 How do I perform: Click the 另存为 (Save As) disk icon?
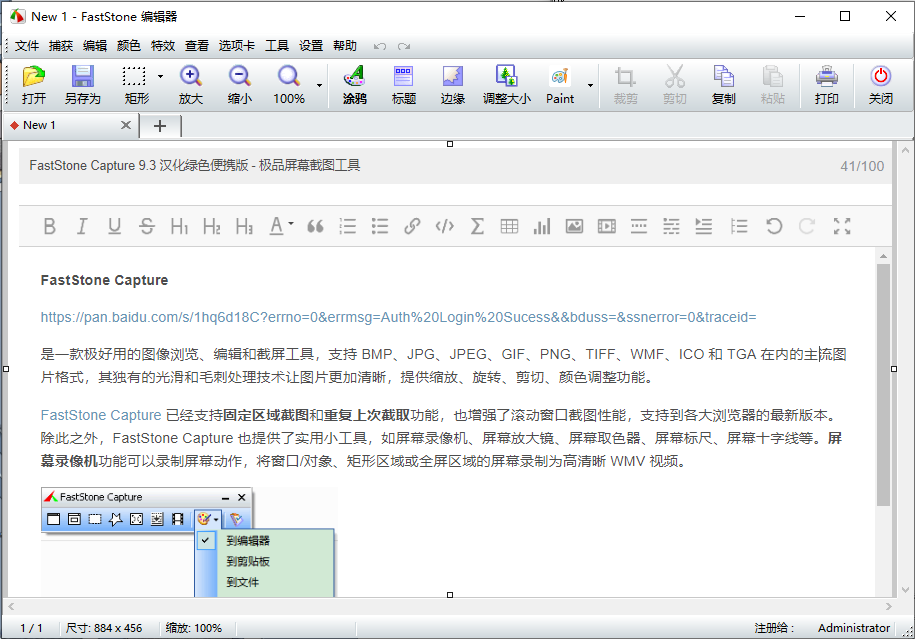(83, 85)
